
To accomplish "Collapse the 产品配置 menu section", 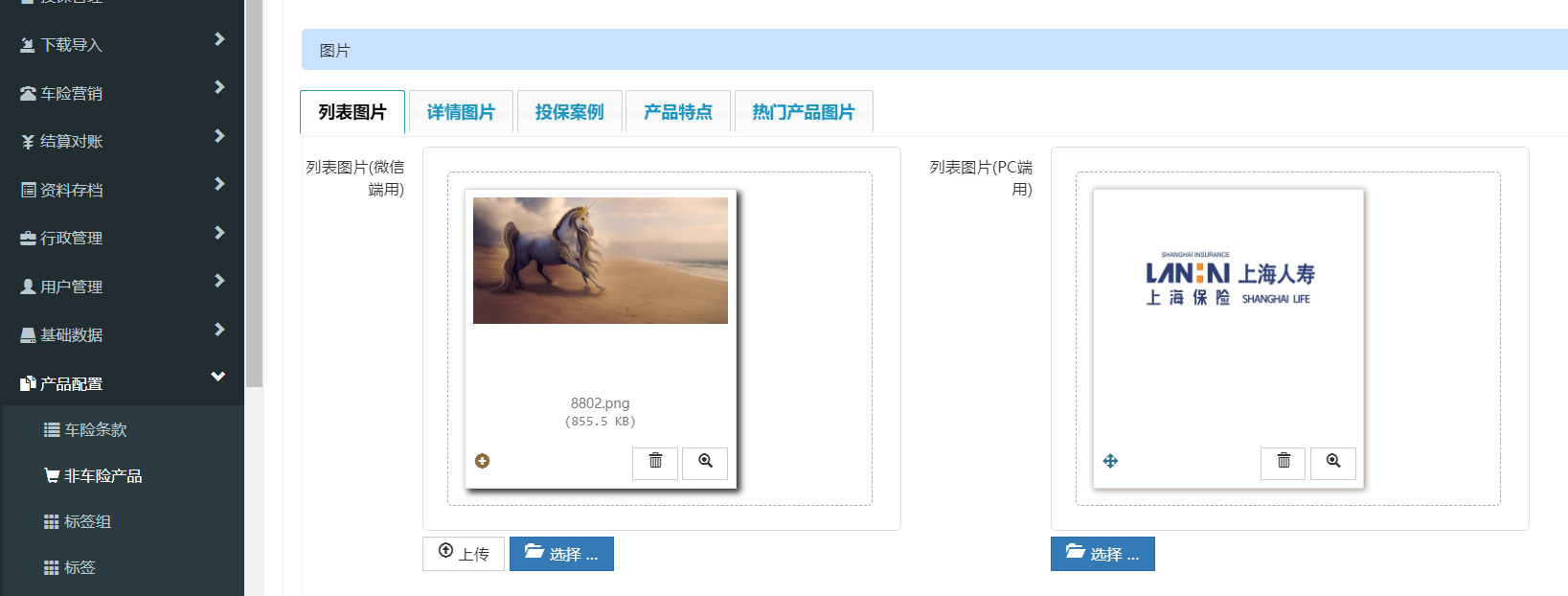I will coord(123,383).
